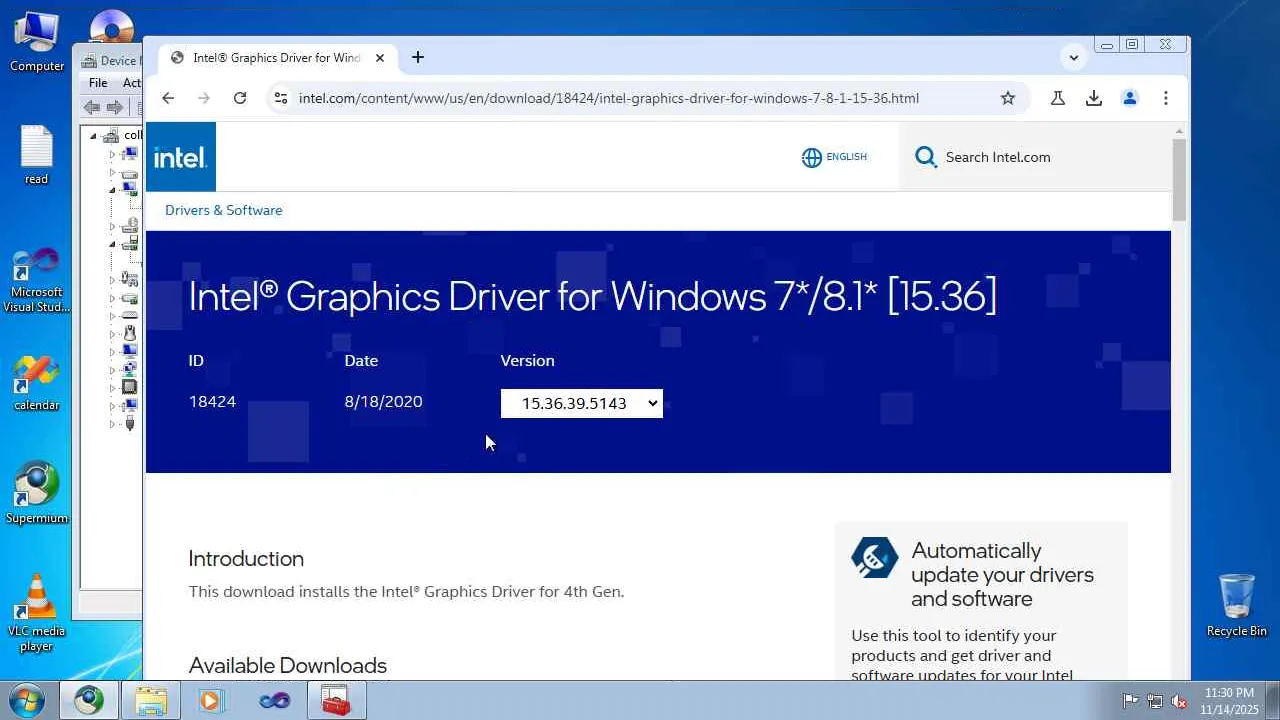Change language via the ENGLISH globe
1280x720 pixels.
[834, 157]
